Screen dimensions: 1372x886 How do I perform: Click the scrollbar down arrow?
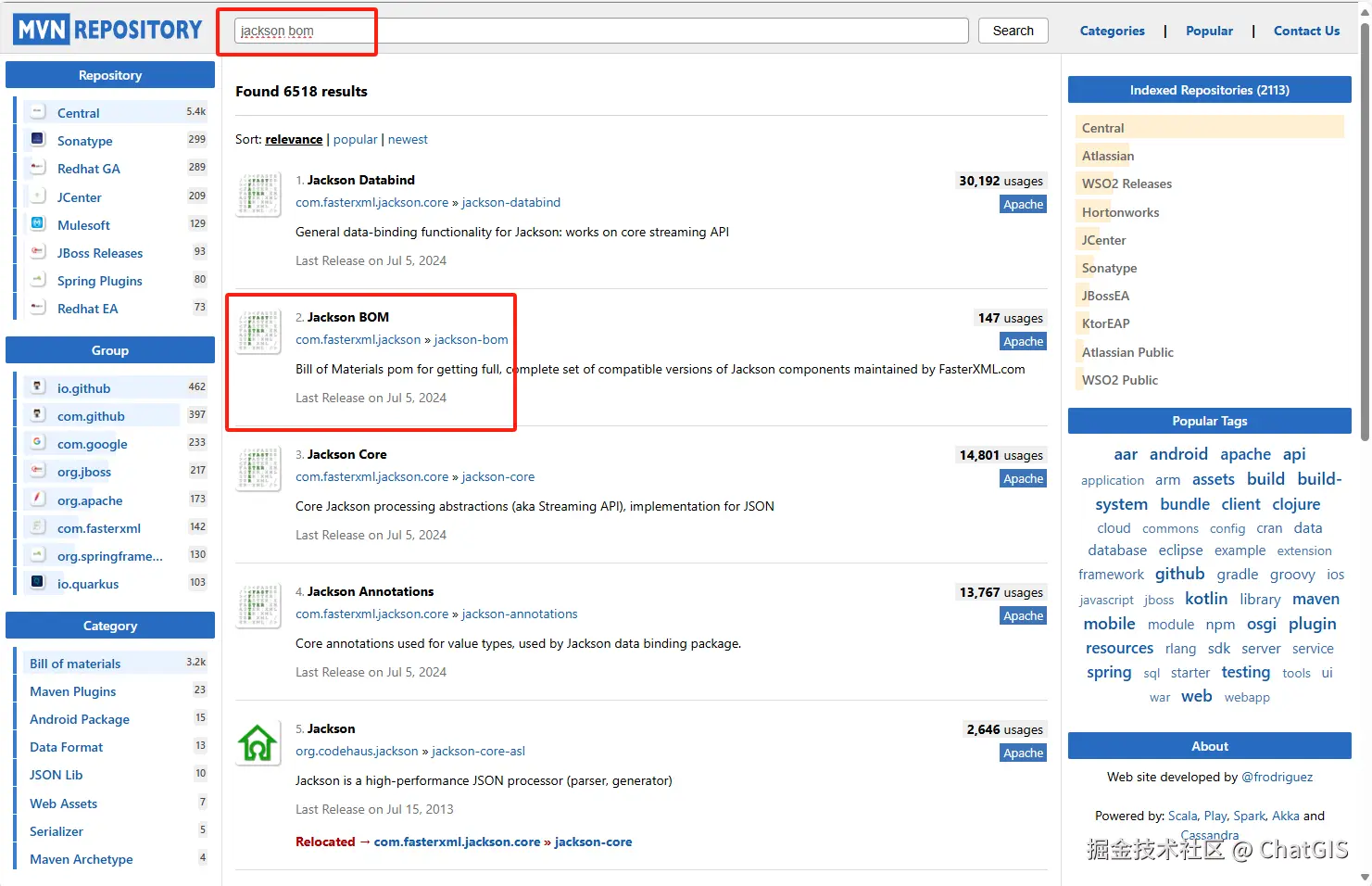pos(1365,877)
